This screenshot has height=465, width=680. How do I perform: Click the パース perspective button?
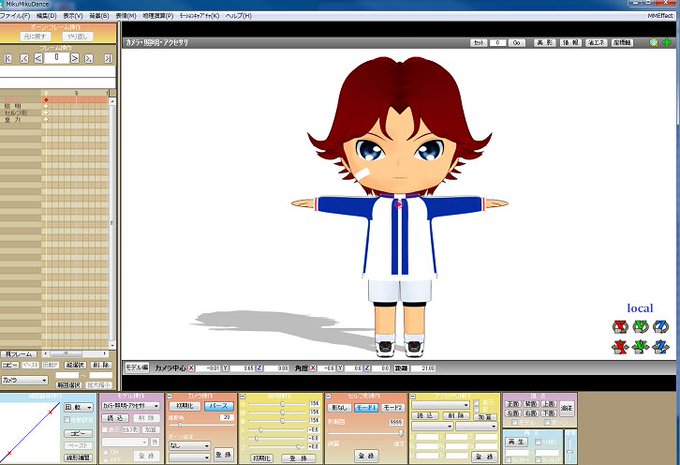(219, 406)
